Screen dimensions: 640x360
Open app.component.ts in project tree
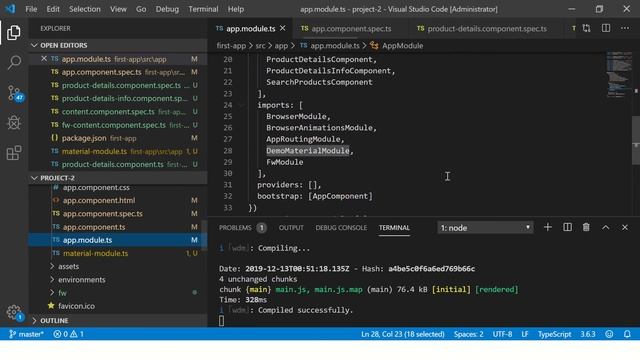(x=118, y=227)
